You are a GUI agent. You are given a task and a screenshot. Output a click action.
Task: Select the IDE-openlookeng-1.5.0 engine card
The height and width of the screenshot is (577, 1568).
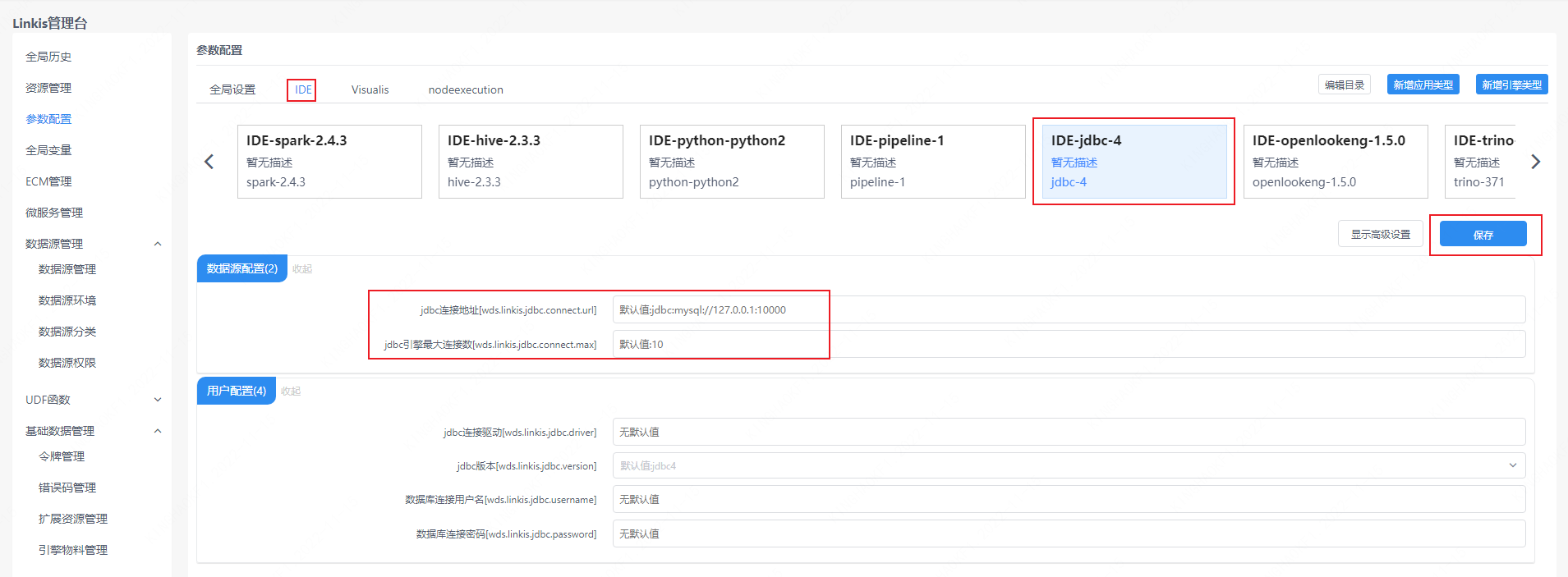click(x=1335, y=162)
